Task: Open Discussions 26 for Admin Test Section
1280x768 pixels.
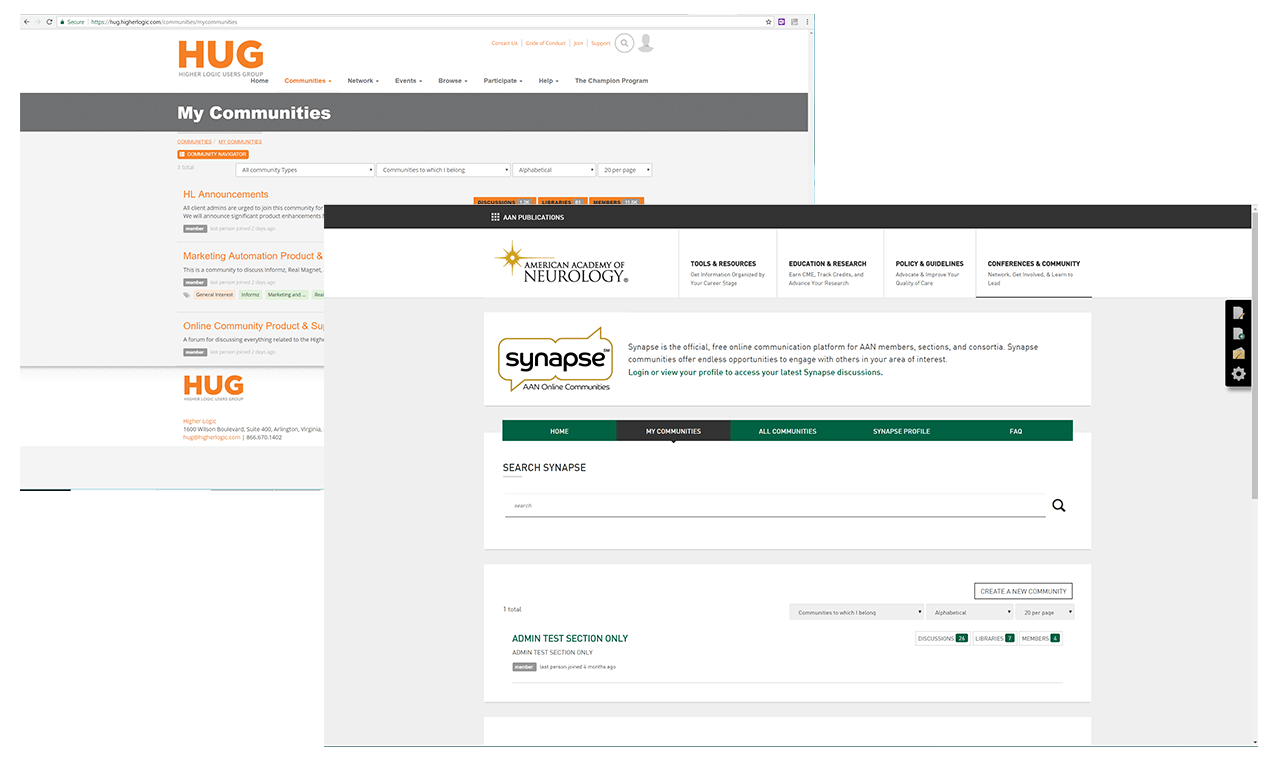Action: 942,638
